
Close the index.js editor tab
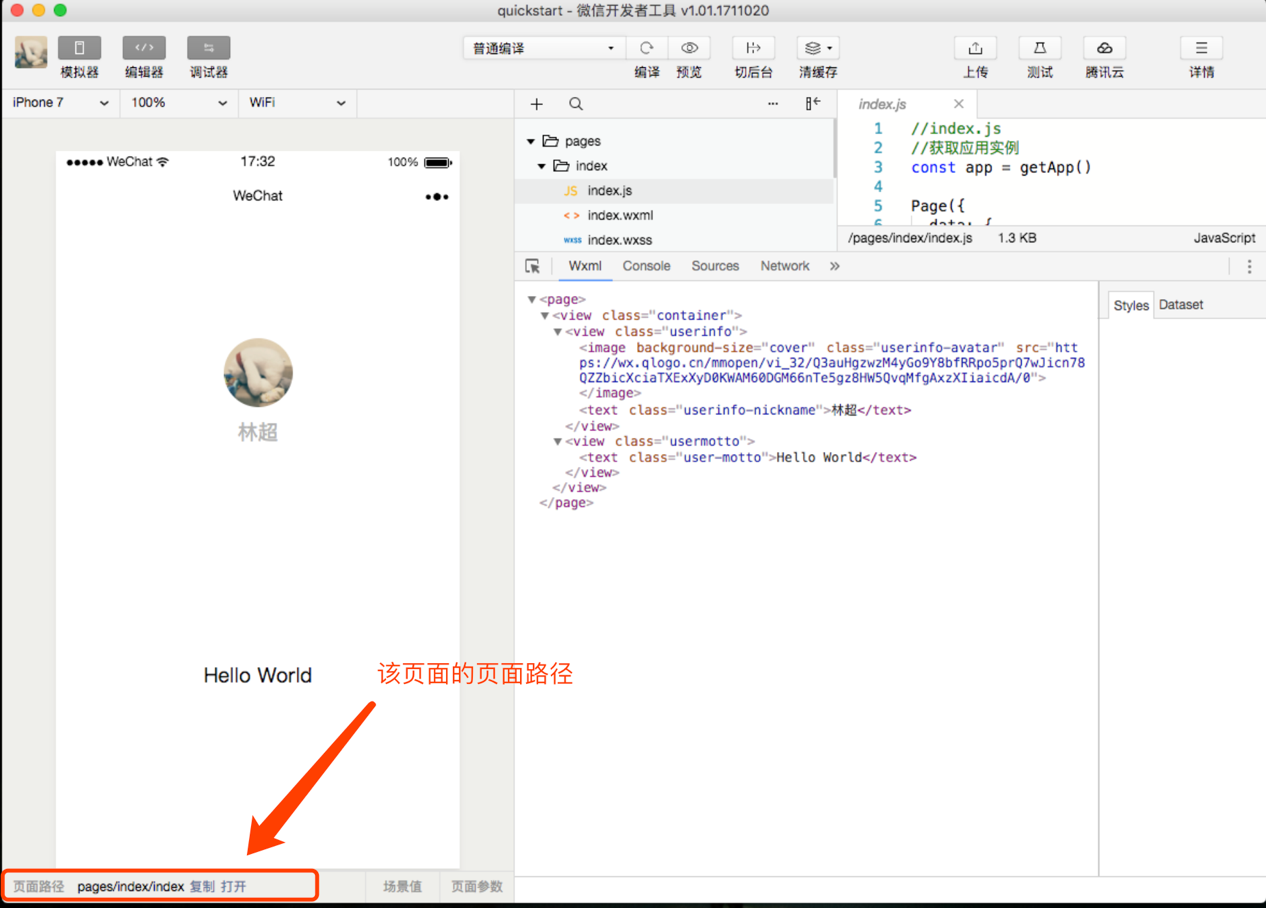(959, 104)
